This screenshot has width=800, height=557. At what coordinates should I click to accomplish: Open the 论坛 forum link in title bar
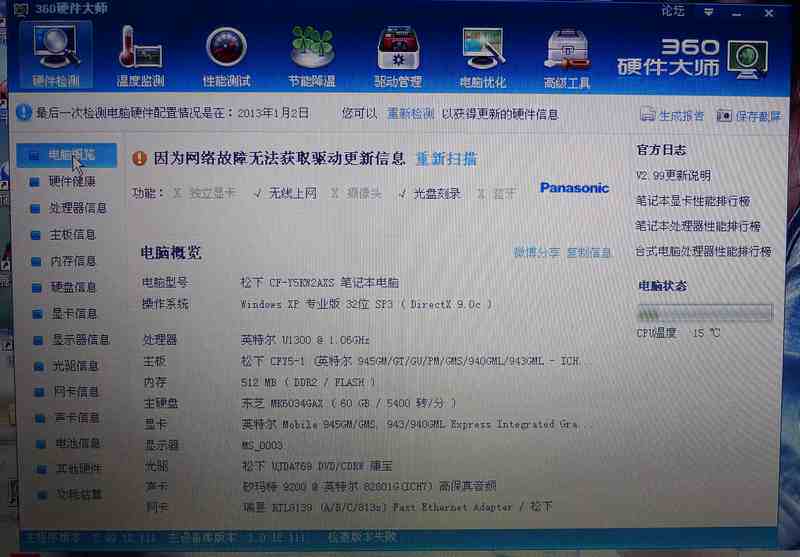coord(673,12)
